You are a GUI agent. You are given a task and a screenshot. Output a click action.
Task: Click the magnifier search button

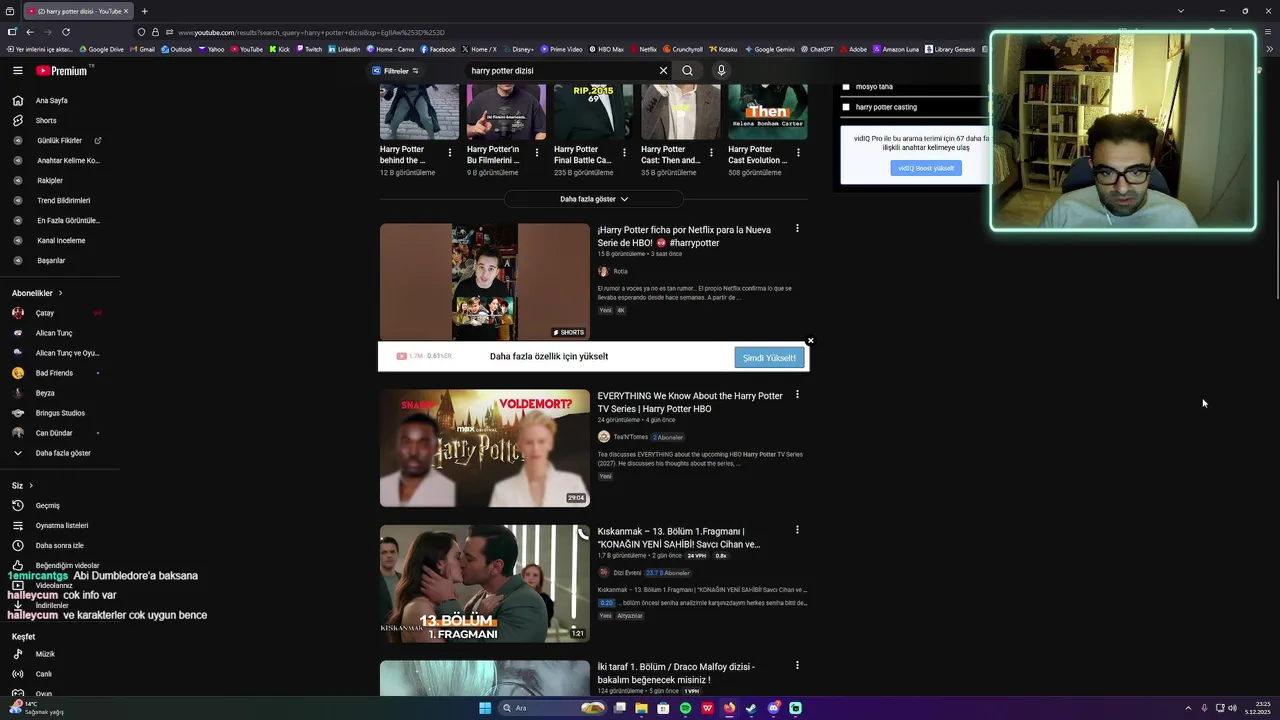click(687, 71)
